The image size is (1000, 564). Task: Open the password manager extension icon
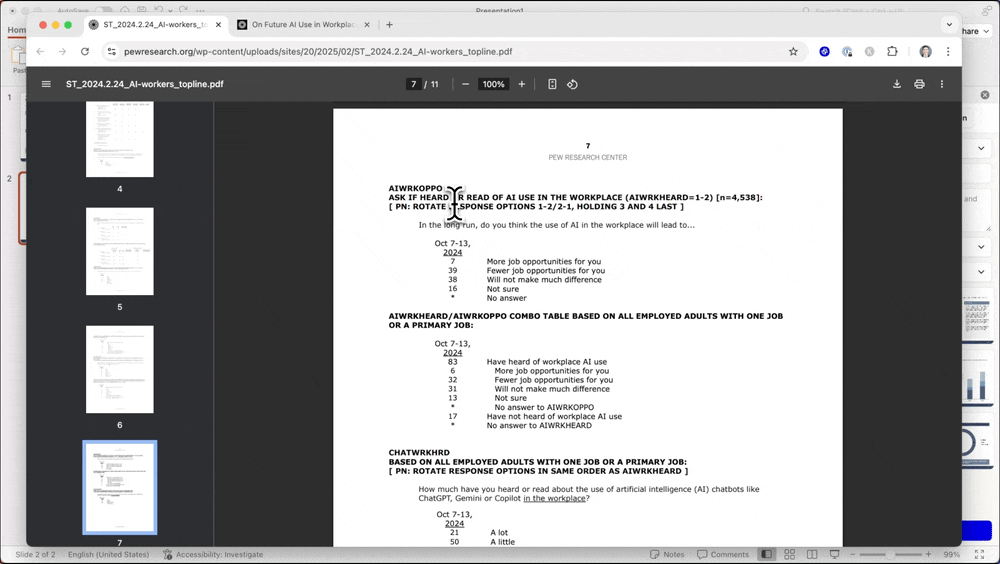(847, 52)
